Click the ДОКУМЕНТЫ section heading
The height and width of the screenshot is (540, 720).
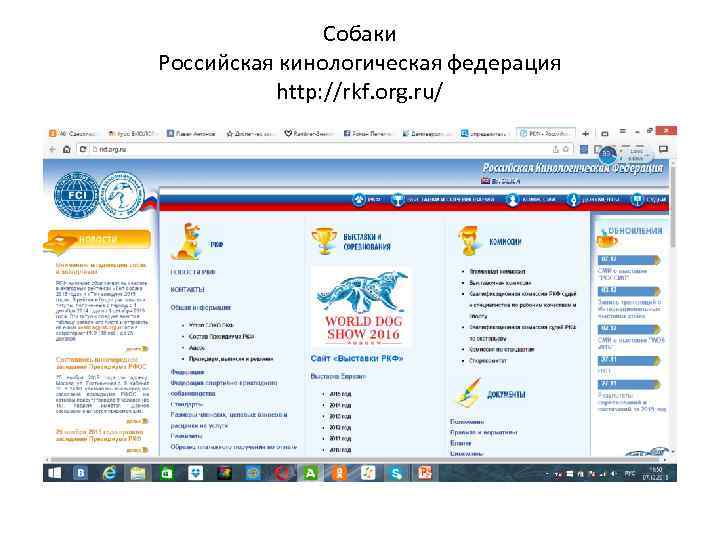506,394
